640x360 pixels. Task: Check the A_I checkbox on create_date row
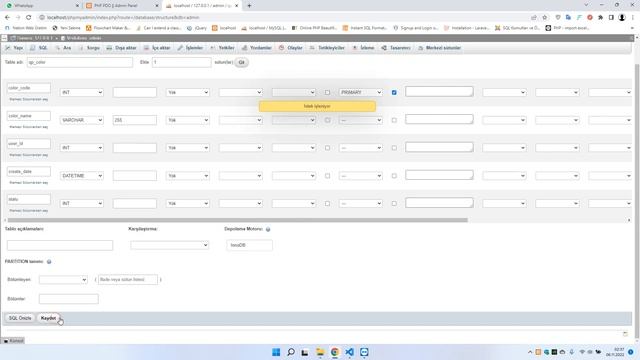[394, 176]
